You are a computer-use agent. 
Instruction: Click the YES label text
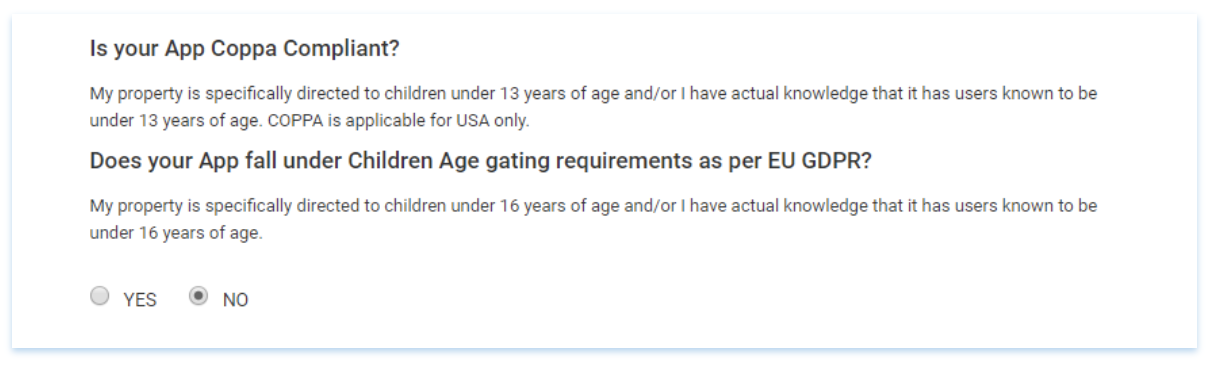coord(139,299)
